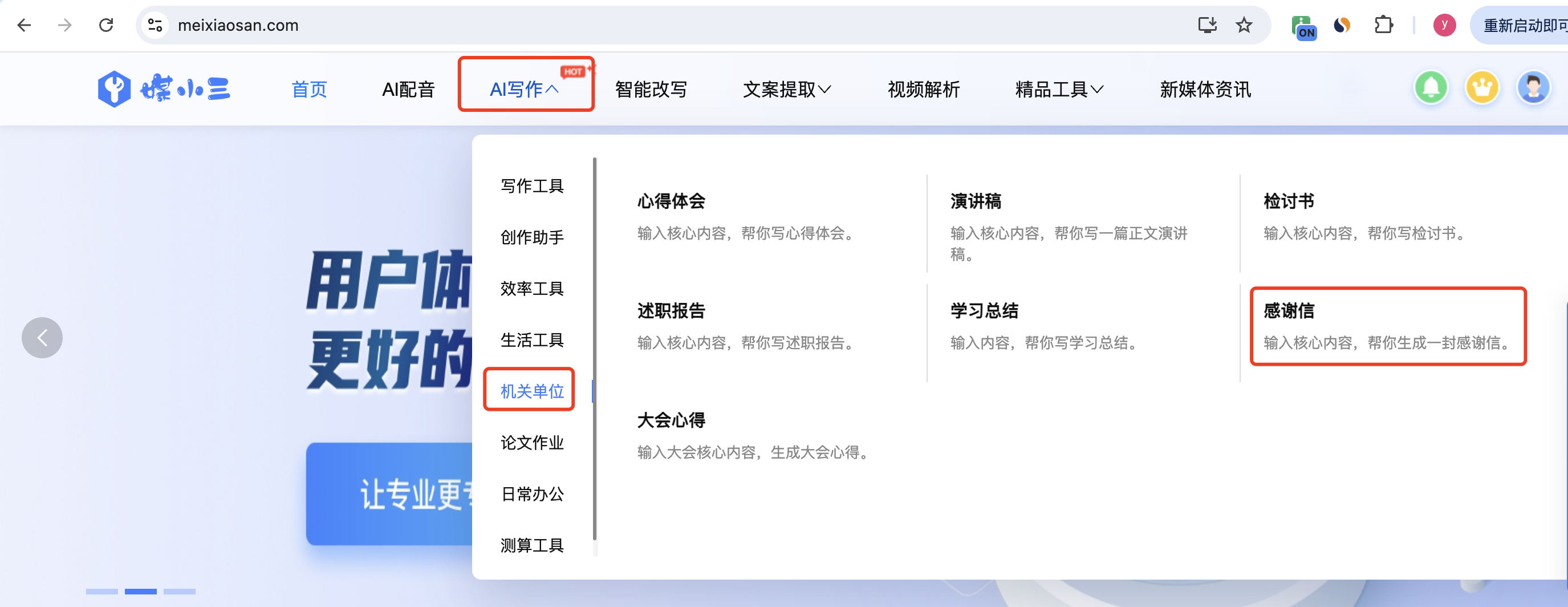
Task: Open the yellow crown VIP icon
Action: tap(1482, 88)
